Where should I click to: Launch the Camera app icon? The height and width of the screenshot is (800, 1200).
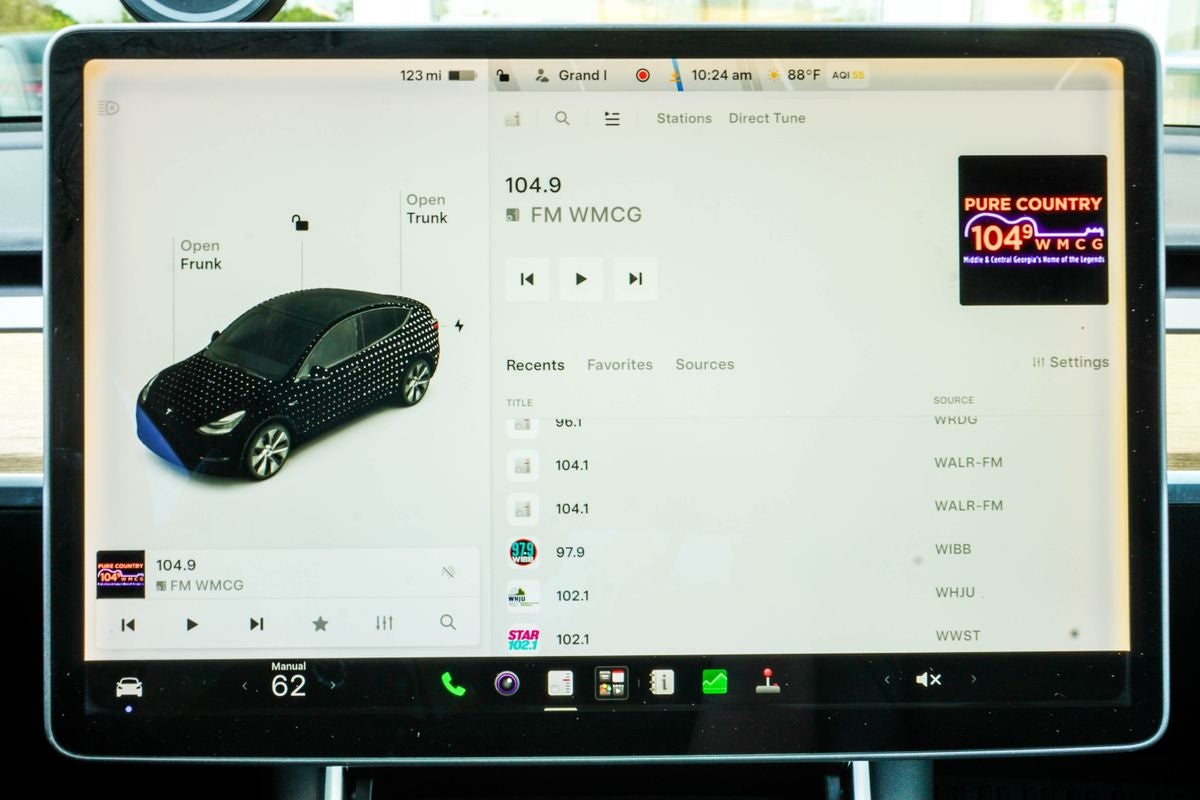[507, 683]
